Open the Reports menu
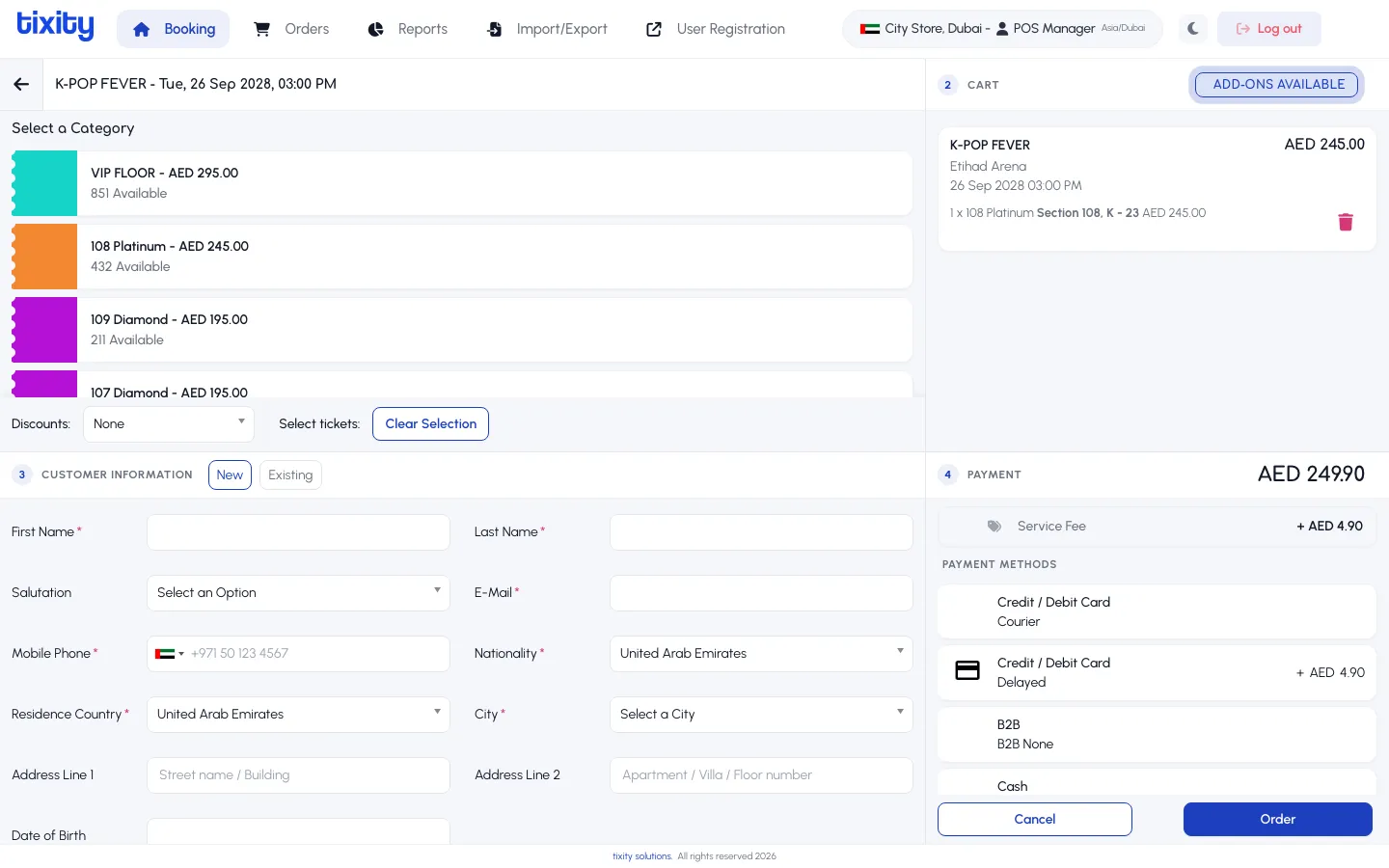The height and width of the screenshot is (868, 1389). point(408,29)
